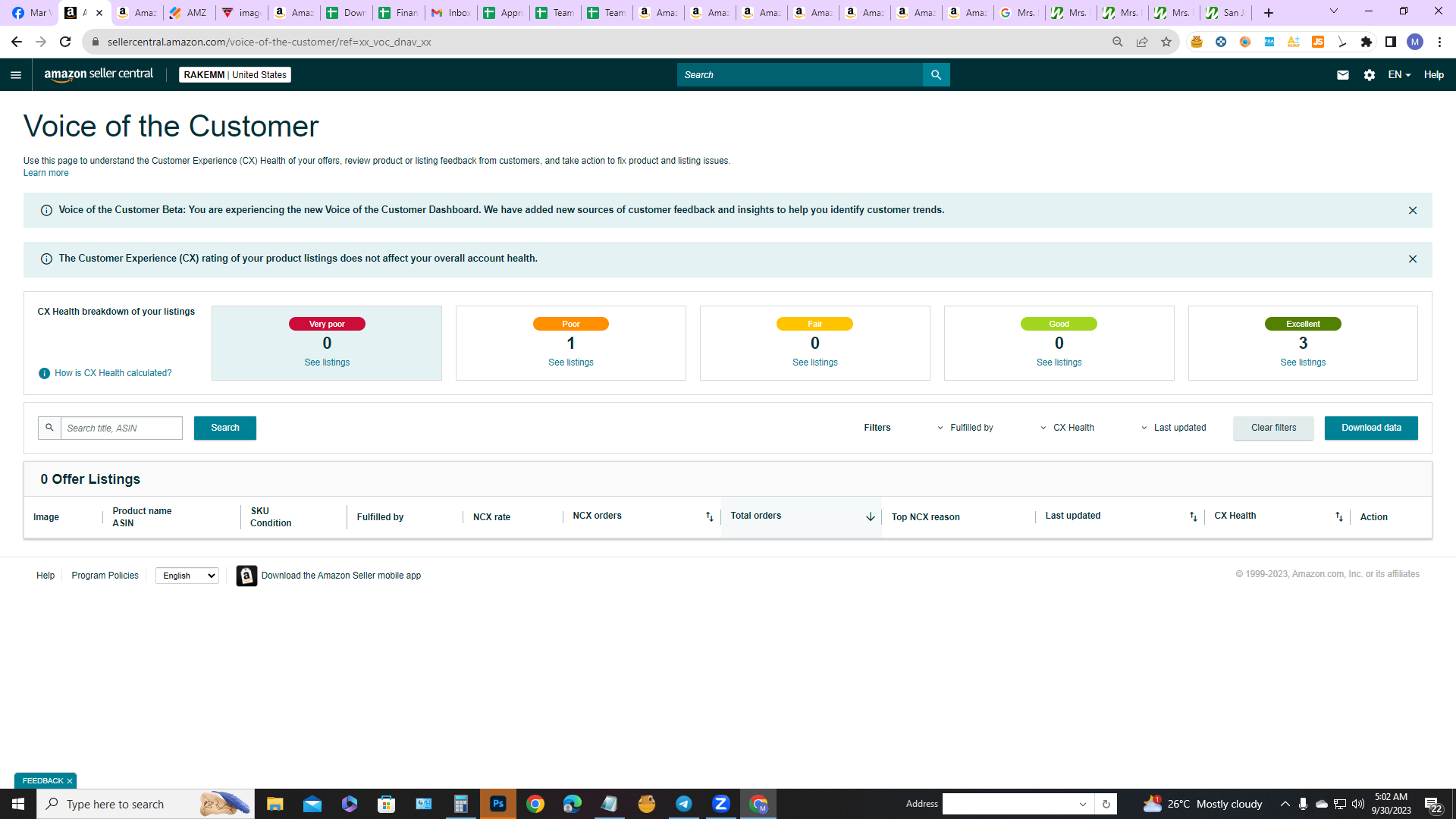Open Zalo from the taskbar

pyautogui.click(x=721, y=804)
